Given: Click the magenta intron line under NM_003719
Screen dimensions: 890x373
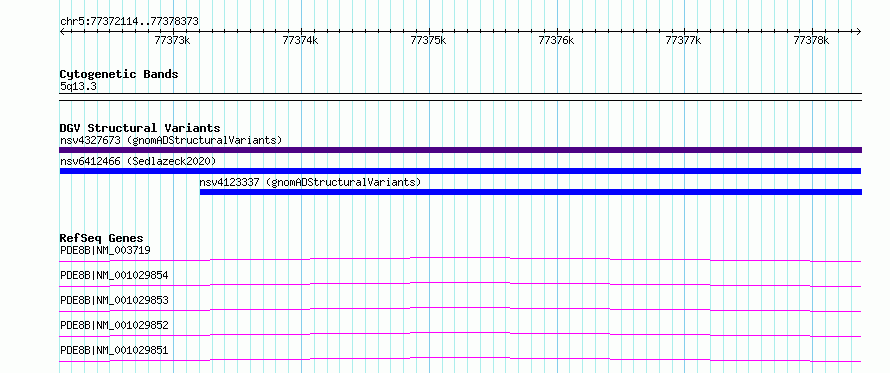Looking at the screenshot, I should coord(460,258).
